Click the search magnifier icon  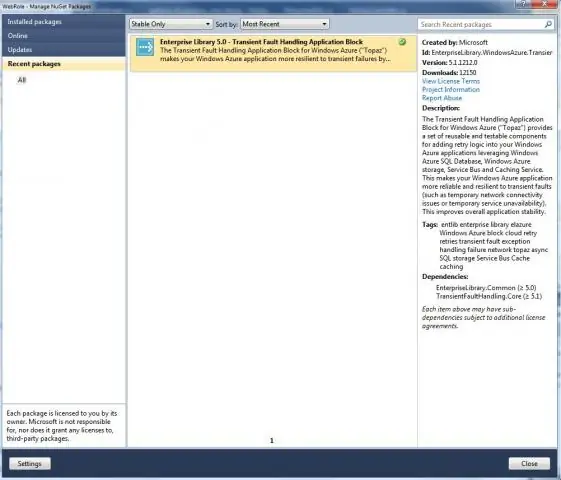click(548, 24)
